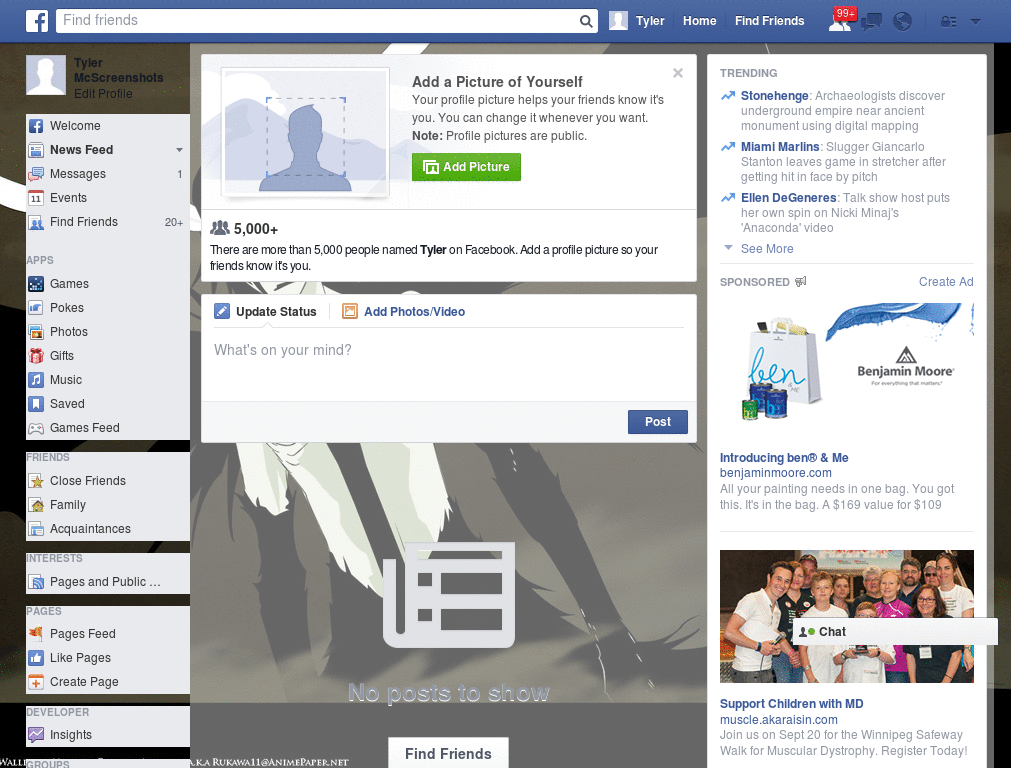
Task: Click the benjaminmoore.com link
Action: pyautogui.click(x=776, y=473)
